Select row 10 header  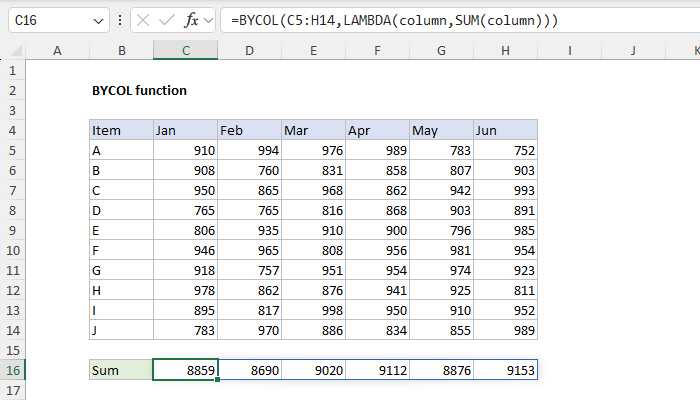point(12,250)
